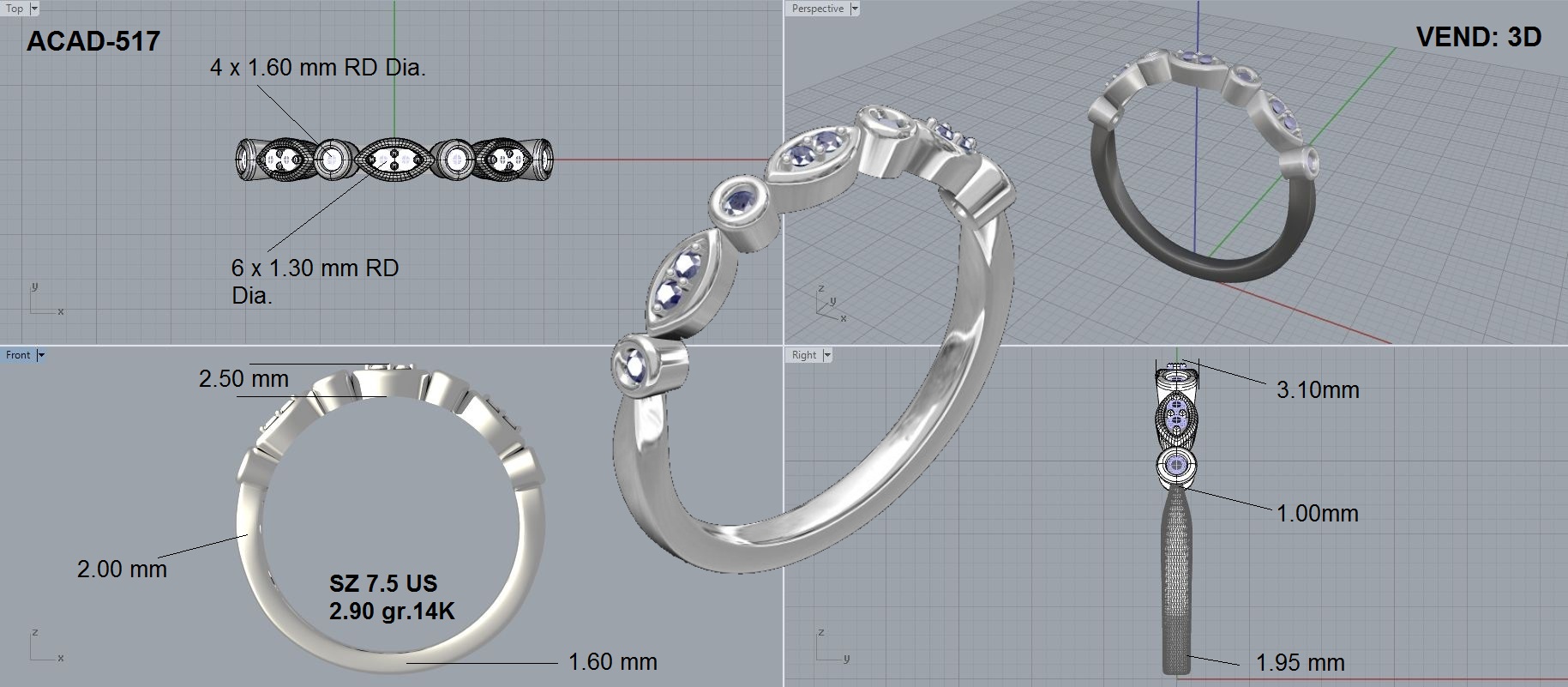Select the ACAD-517 text label

point(93,41)
